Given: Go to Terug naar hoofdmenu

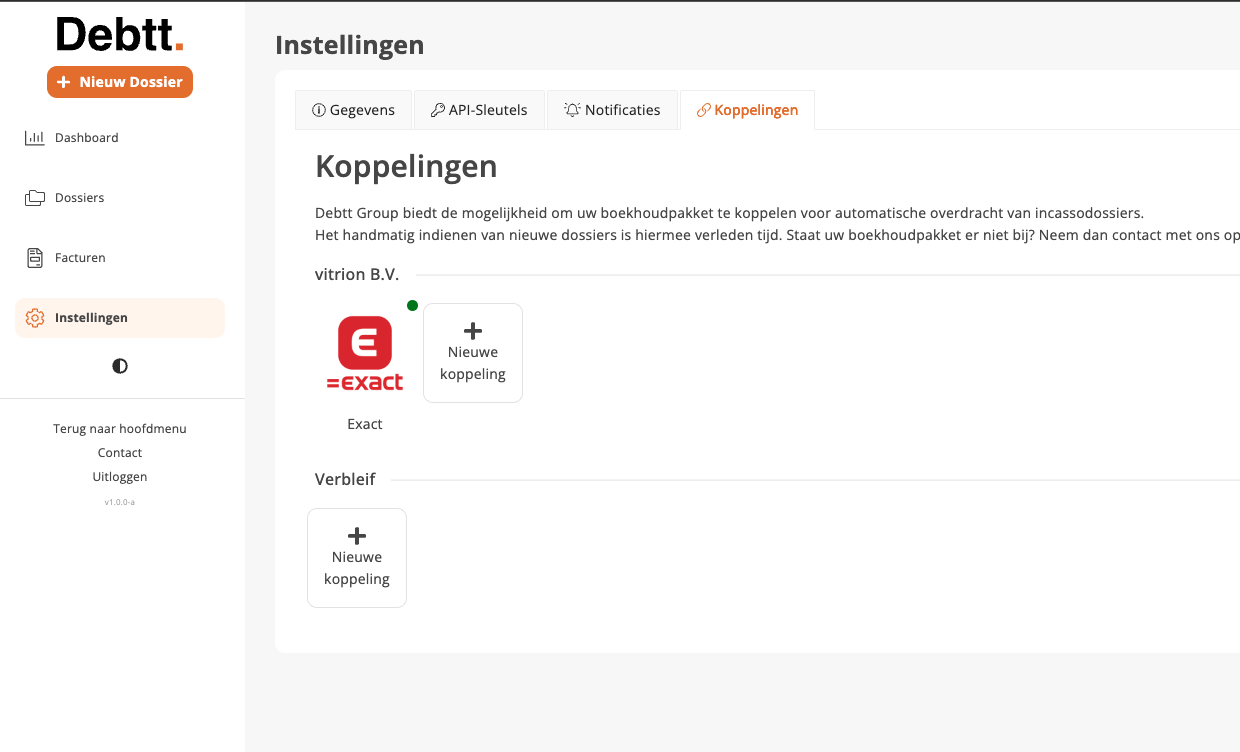Looking at the screenshot, I should (x=120, y=429).
